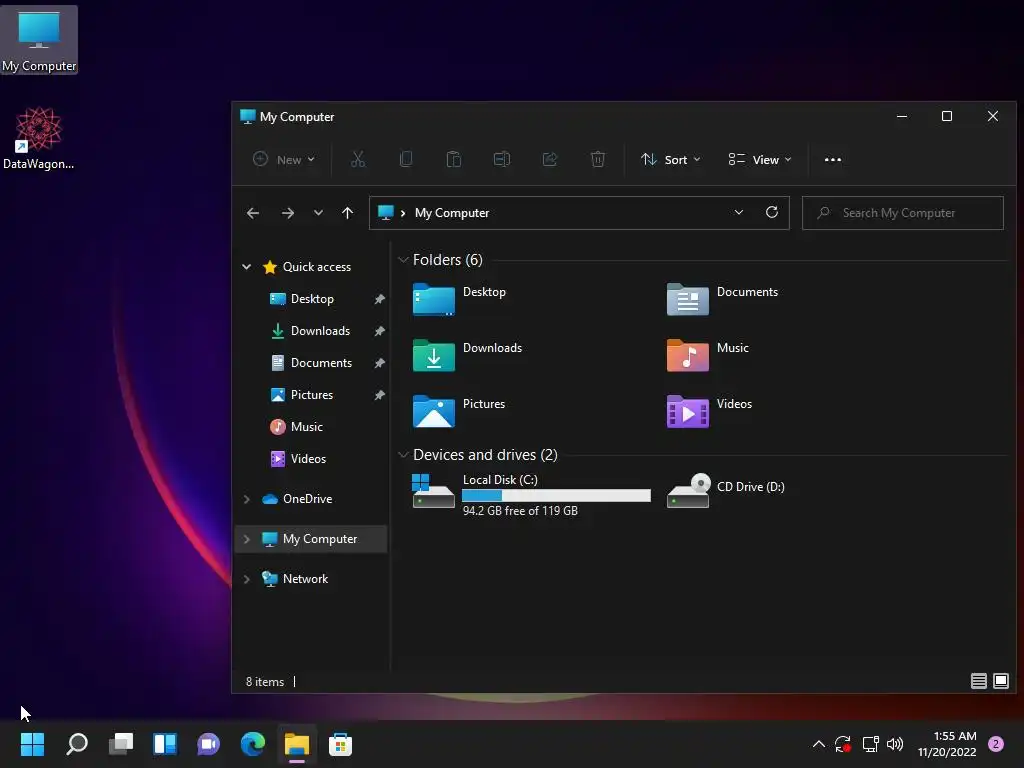Open the Downloads folder icon in Folders
This screenshot has height=768, width=1024.
click(434, 355)
